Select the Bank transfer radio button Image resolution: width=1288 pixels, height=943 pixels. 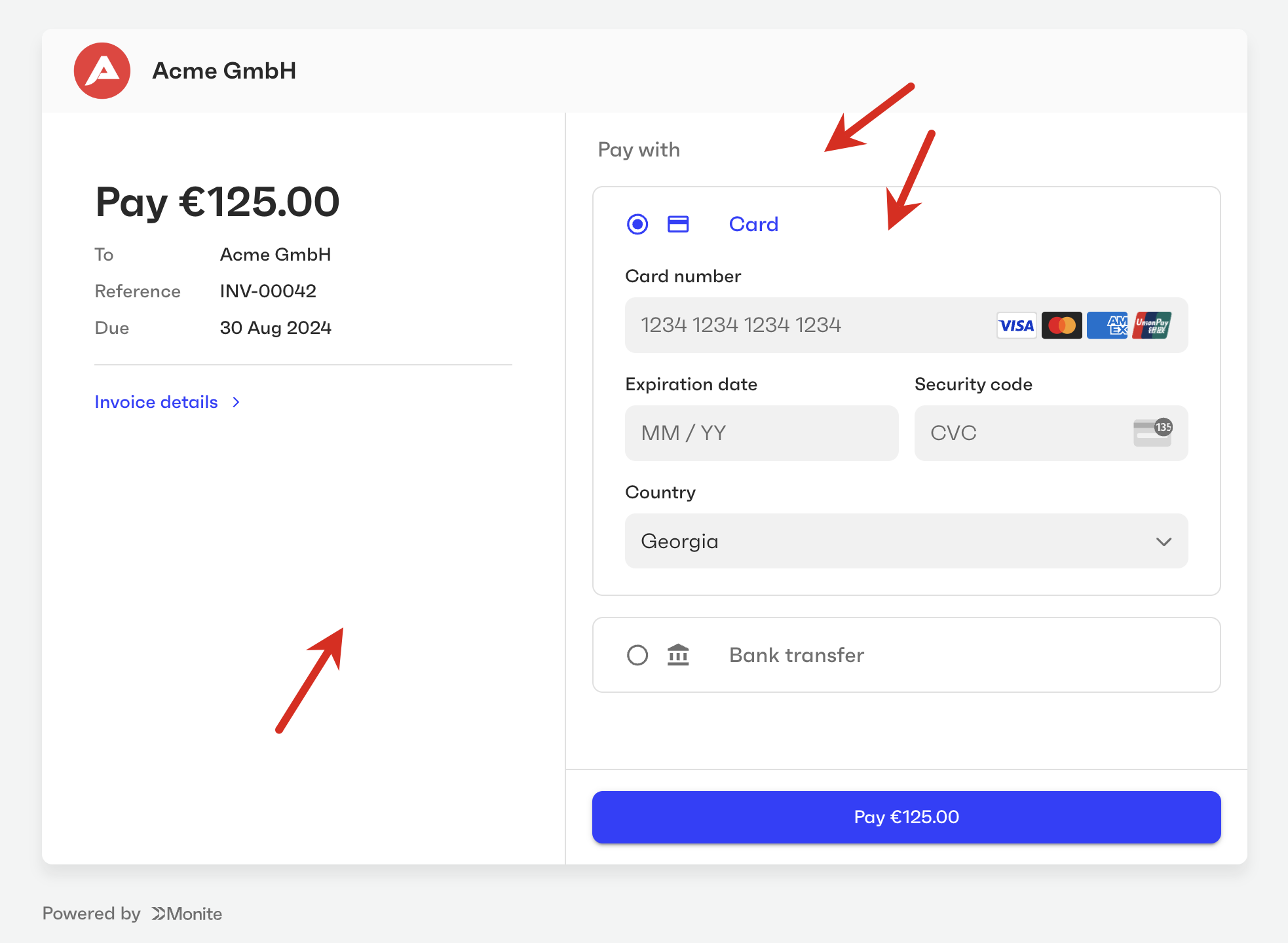(x=637, y=655)
